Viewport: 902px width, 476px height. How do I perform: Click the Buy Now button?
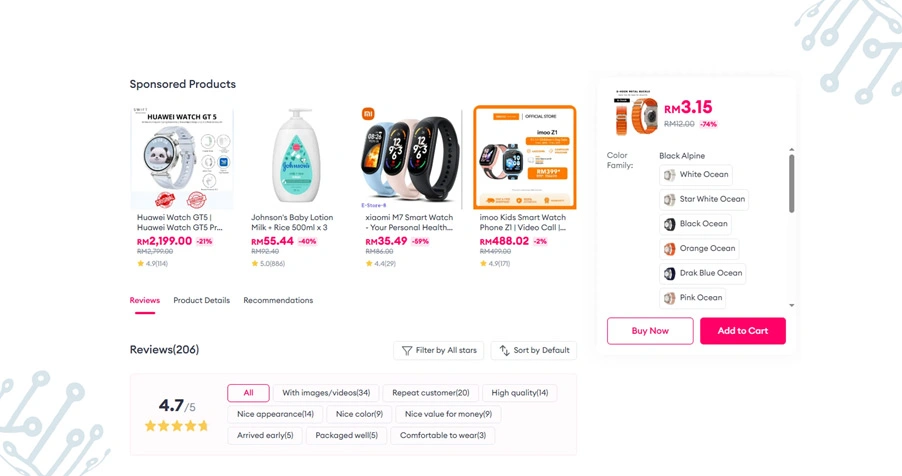pos(650,331)
